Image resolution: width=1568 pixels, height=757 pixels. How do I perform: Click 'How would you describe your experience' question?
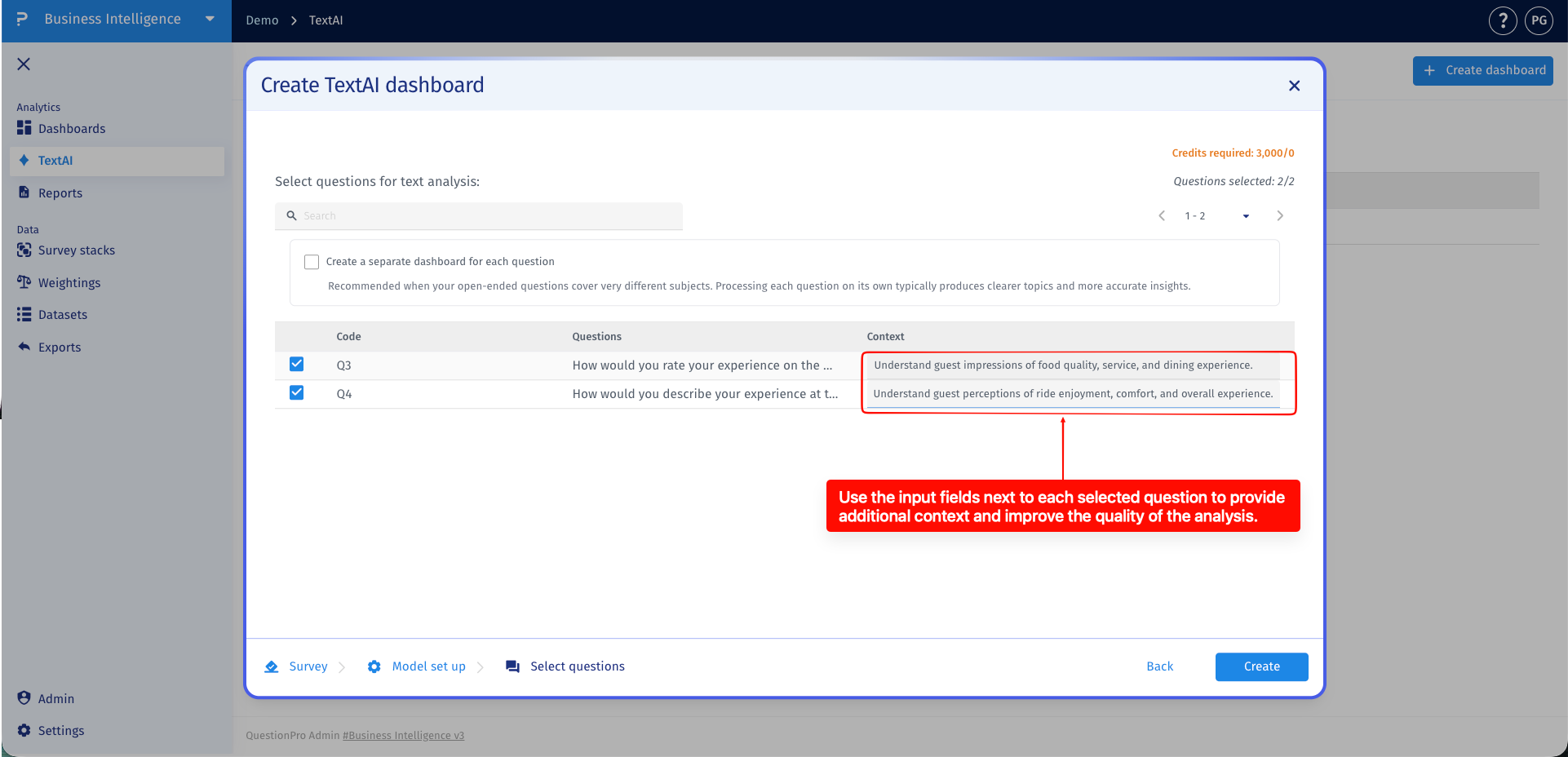[705, 394]
